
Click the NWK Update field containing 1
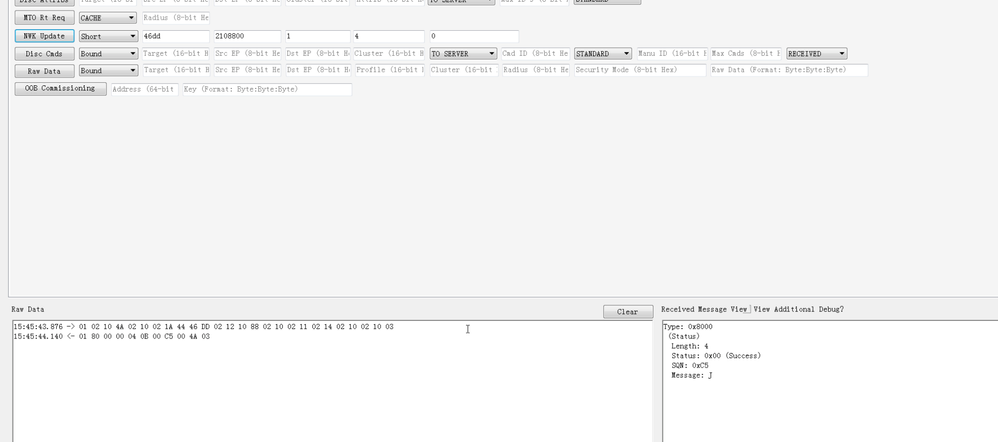[x=318, y=36]
